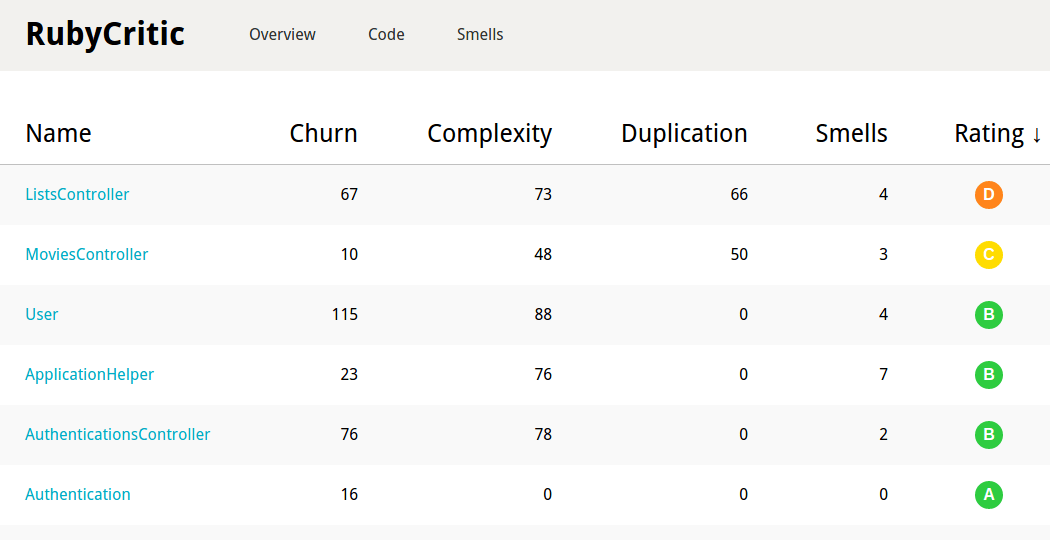View the ApplicationHelper class link

89,375
